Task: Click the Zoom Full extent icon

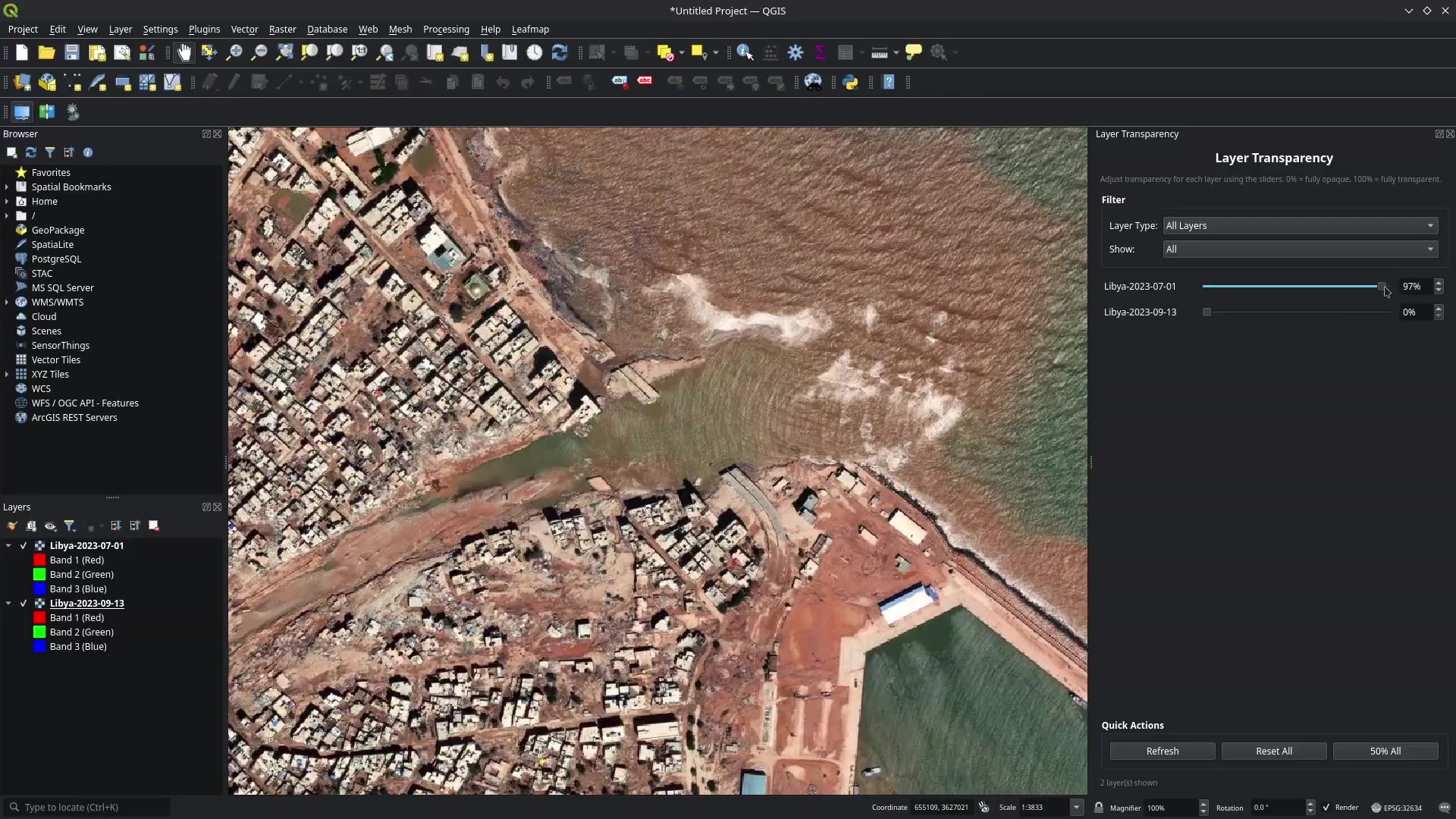Action: pos(284,52)
